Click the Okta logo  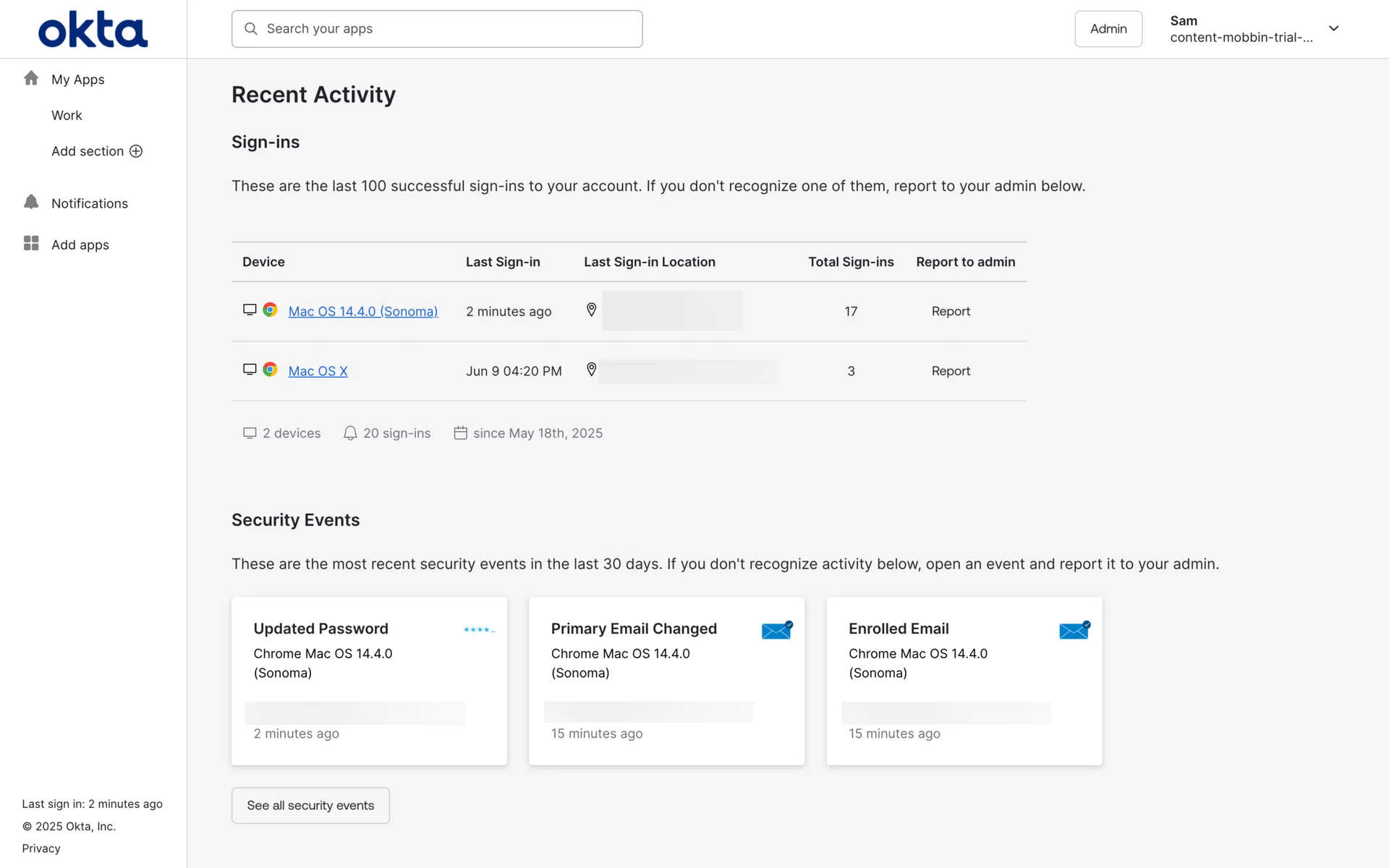[93, 30]
